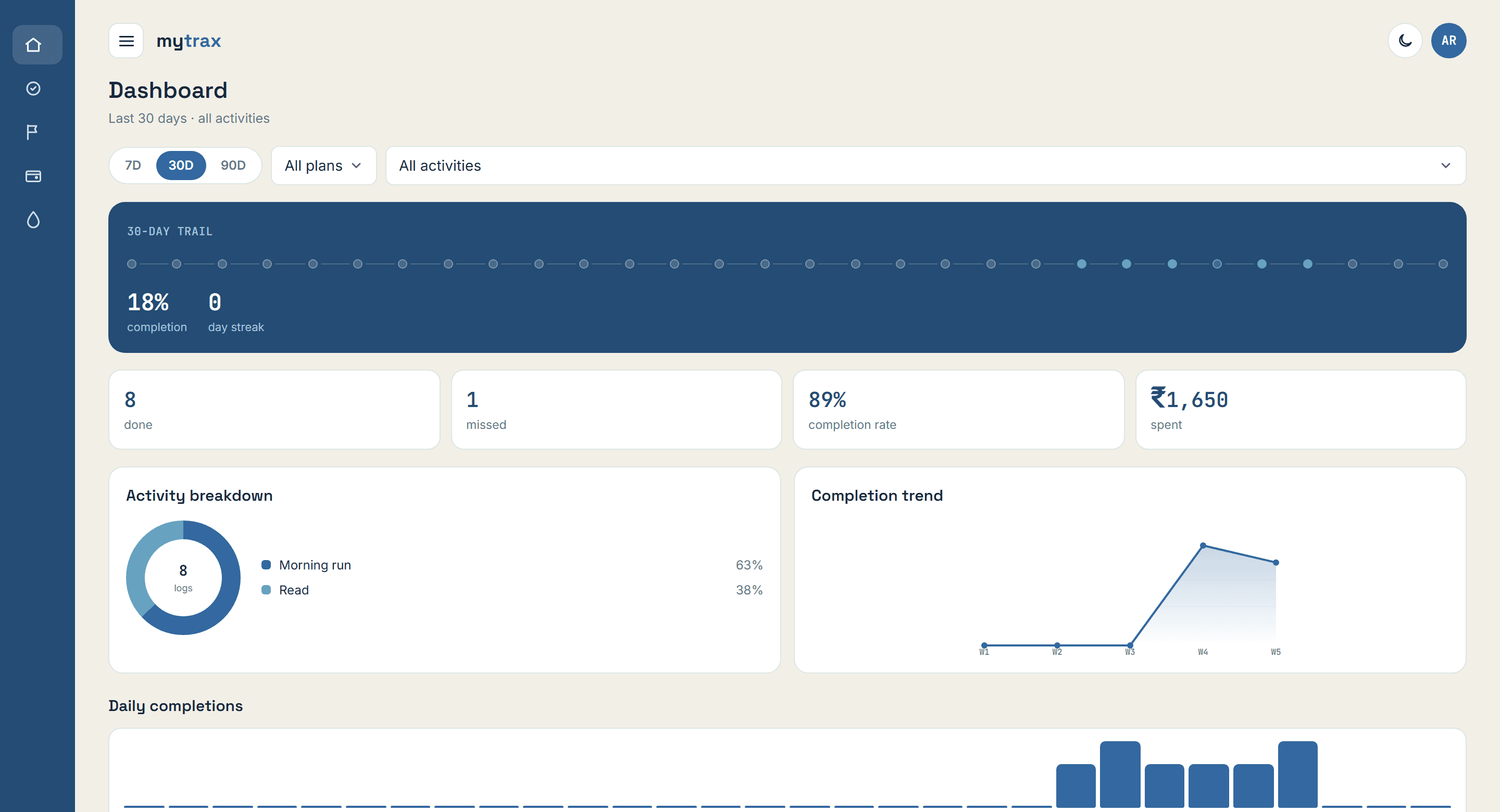Click the ₹1,650 spent card
The height and width of the screenshot is (812, 1500).
tap(1301, 410)
